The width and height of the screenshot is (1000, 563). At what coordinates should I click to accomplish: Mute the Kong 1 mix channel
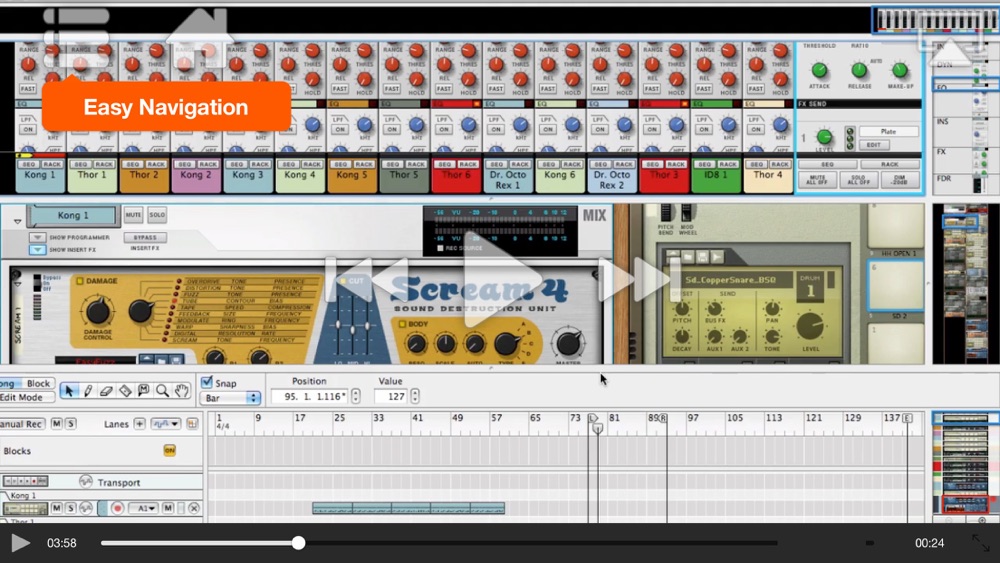coord(133,215)
